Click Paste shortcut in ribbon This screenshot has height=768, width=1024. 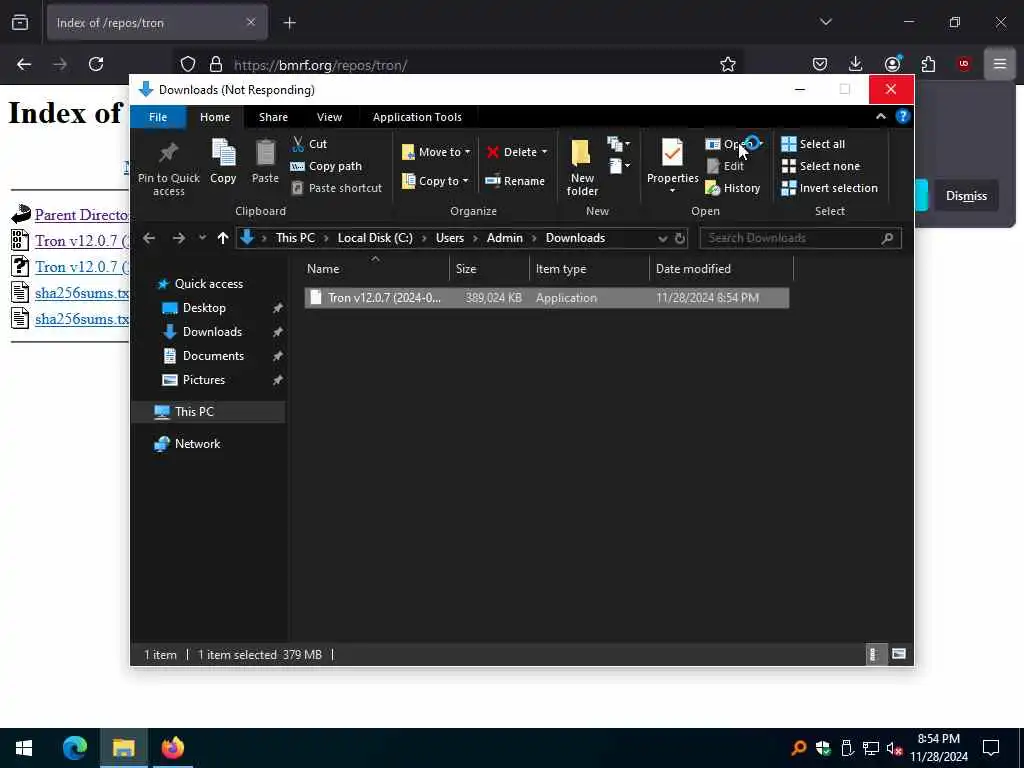(336, 188)
